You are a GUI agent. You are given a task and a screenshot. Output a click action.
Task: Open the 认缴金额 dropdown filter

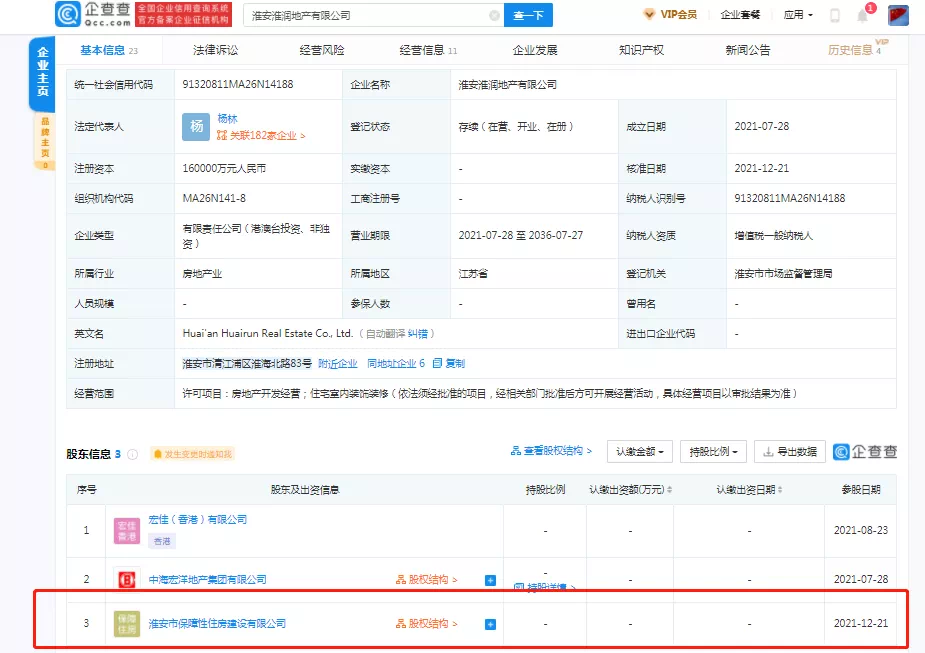coord(639,451)
